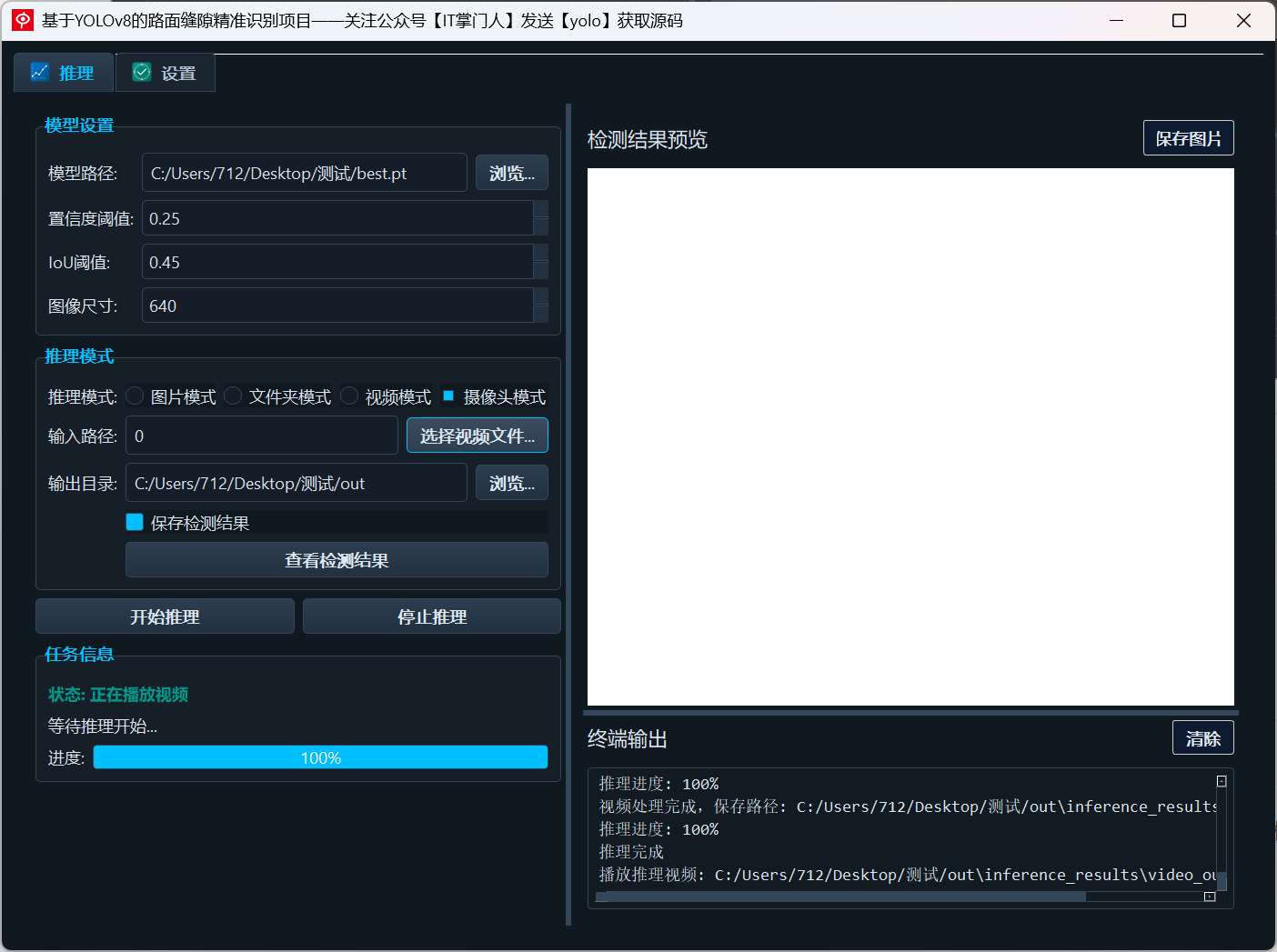This screenshot has height=952, width=1277.
Task: Click the 100% progress bar
Action: coord(320,757)
